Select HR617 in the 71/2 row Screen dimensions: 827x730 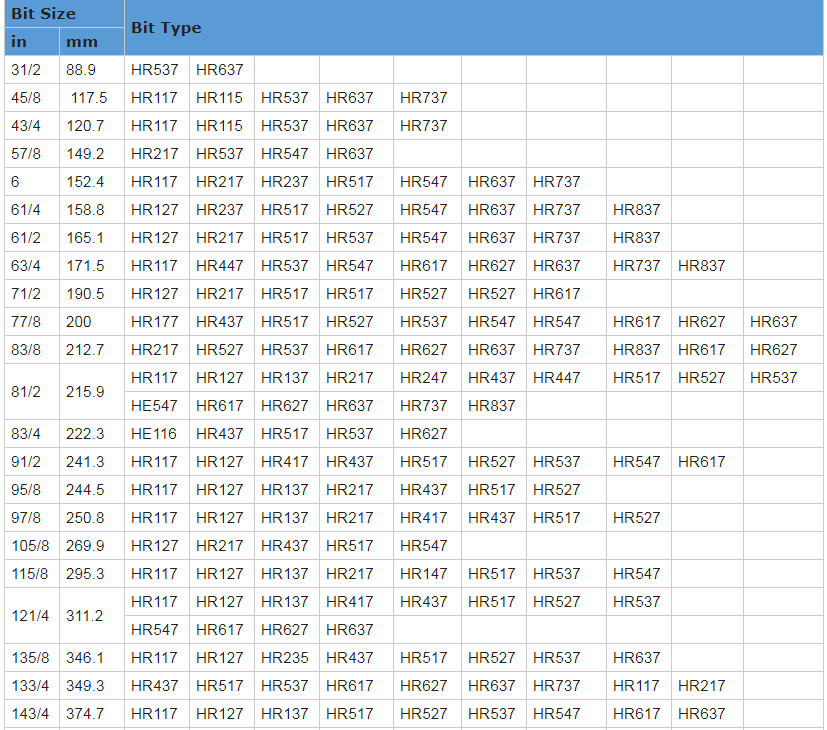[556, 294]
